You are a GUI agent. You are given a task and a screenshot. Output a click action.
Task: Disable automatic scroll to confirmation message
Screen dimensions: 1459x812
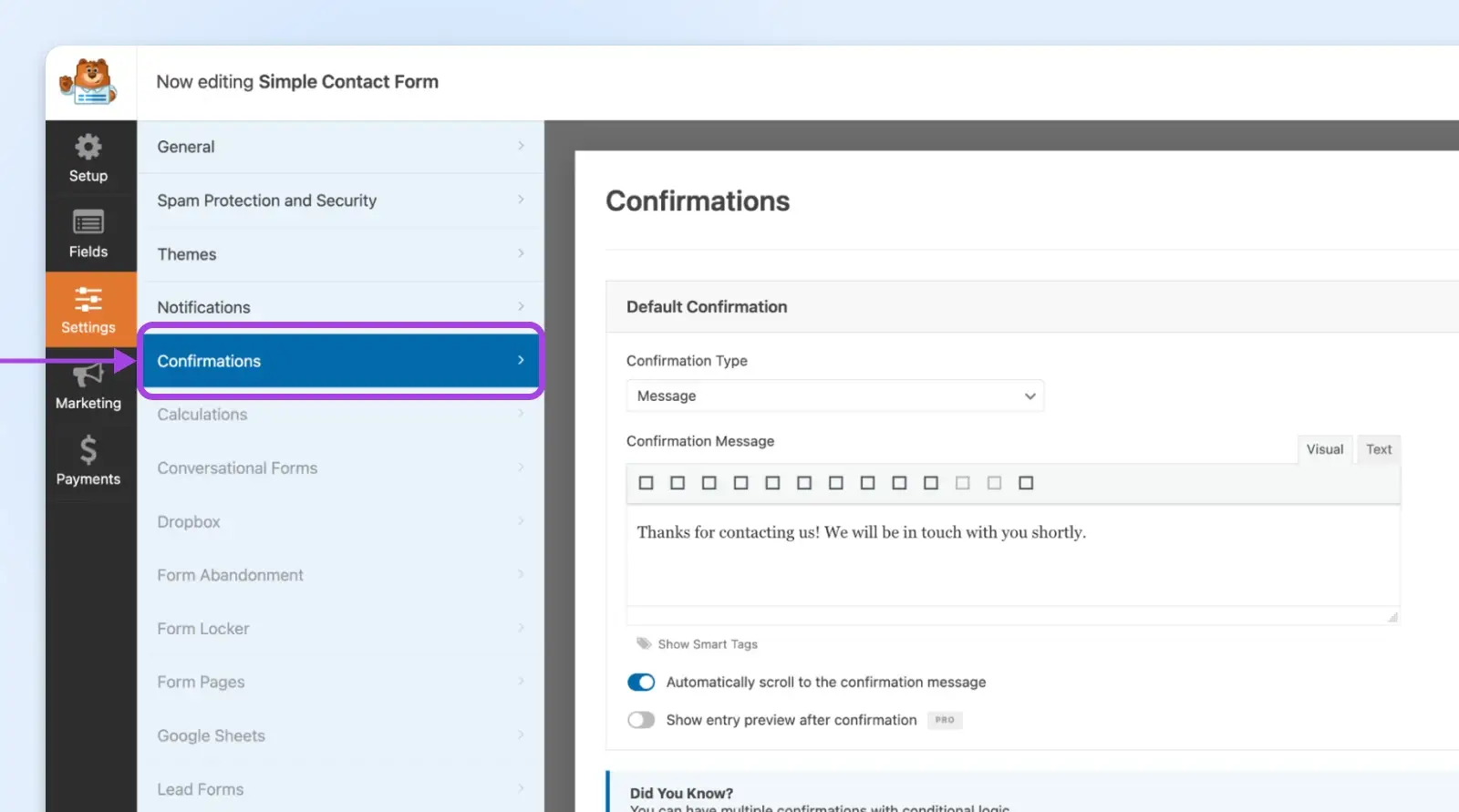click(x=641, y=683)
